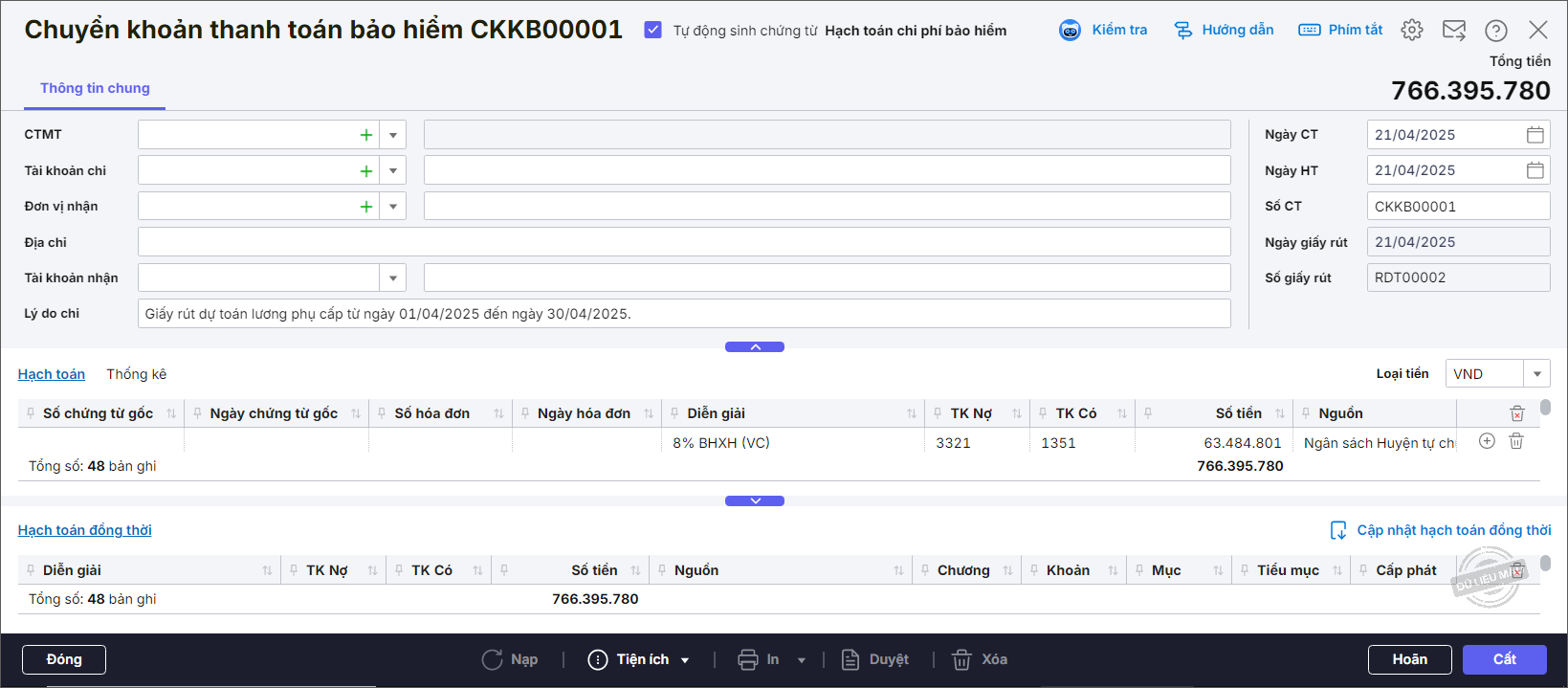Click the Đóng button
The height and width of the screenshot is (688, 1568).
[x=64, y=659]
